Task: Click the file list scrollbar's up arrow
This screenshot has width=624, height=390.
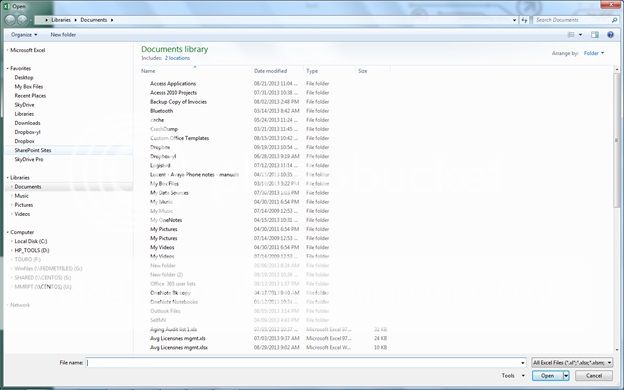Action: pyautogui.click(x=617, y=69)
